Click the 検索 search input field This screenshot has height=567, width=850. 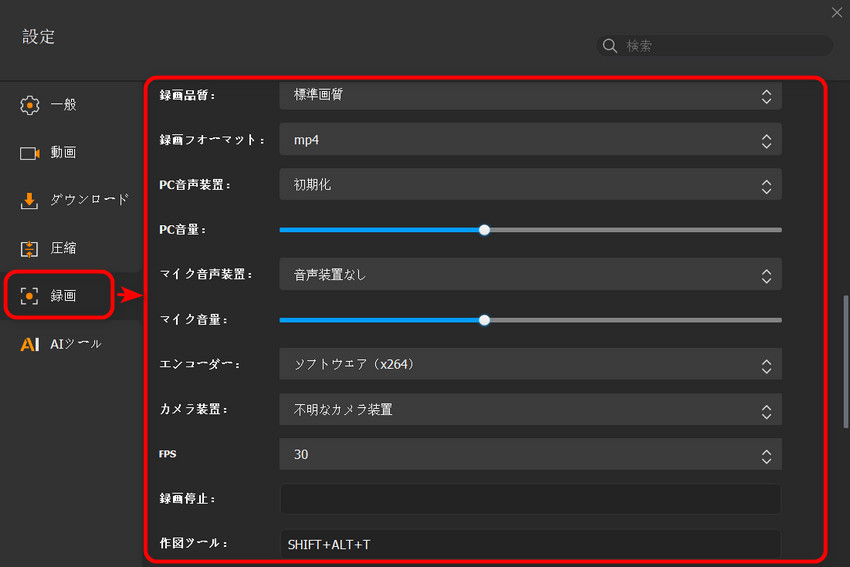[x=714, y=46]
